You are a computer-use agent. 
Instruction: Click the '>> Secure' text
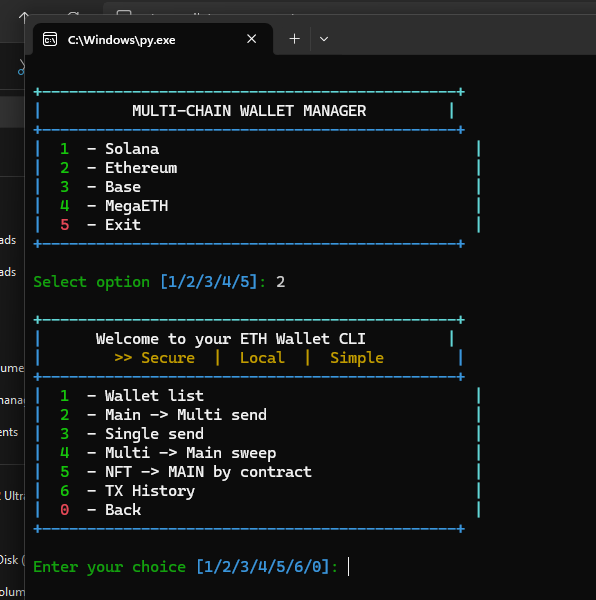[155, 358]
